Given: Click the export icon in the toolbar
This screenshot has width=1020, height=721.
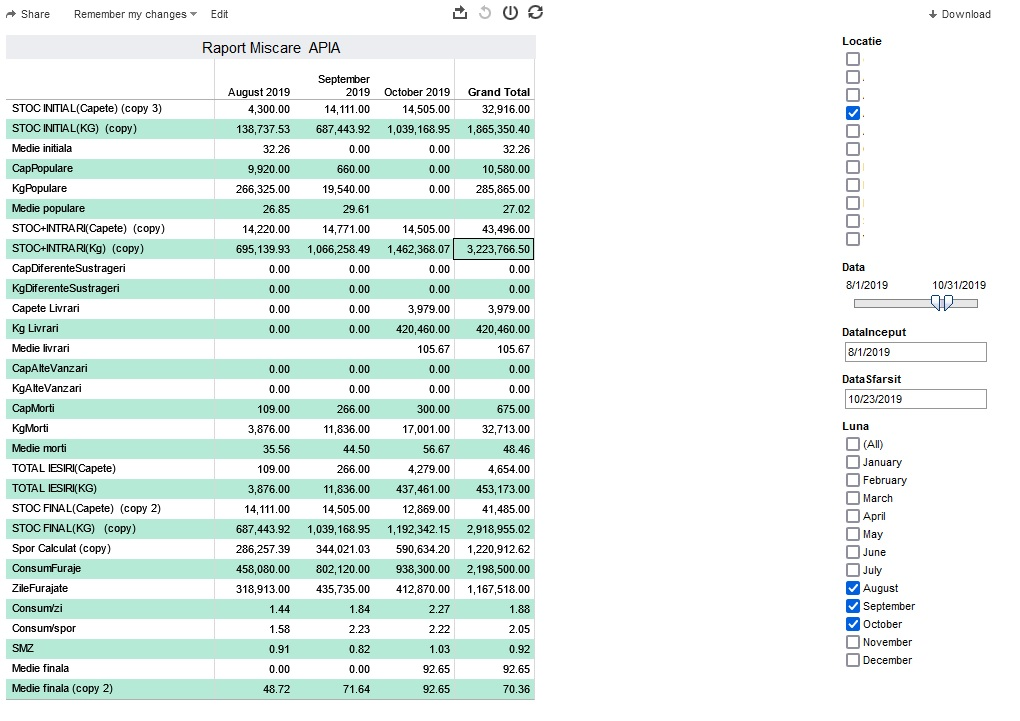Looking at the screenshot, I should pyautogui.click(x=460, y=13).
